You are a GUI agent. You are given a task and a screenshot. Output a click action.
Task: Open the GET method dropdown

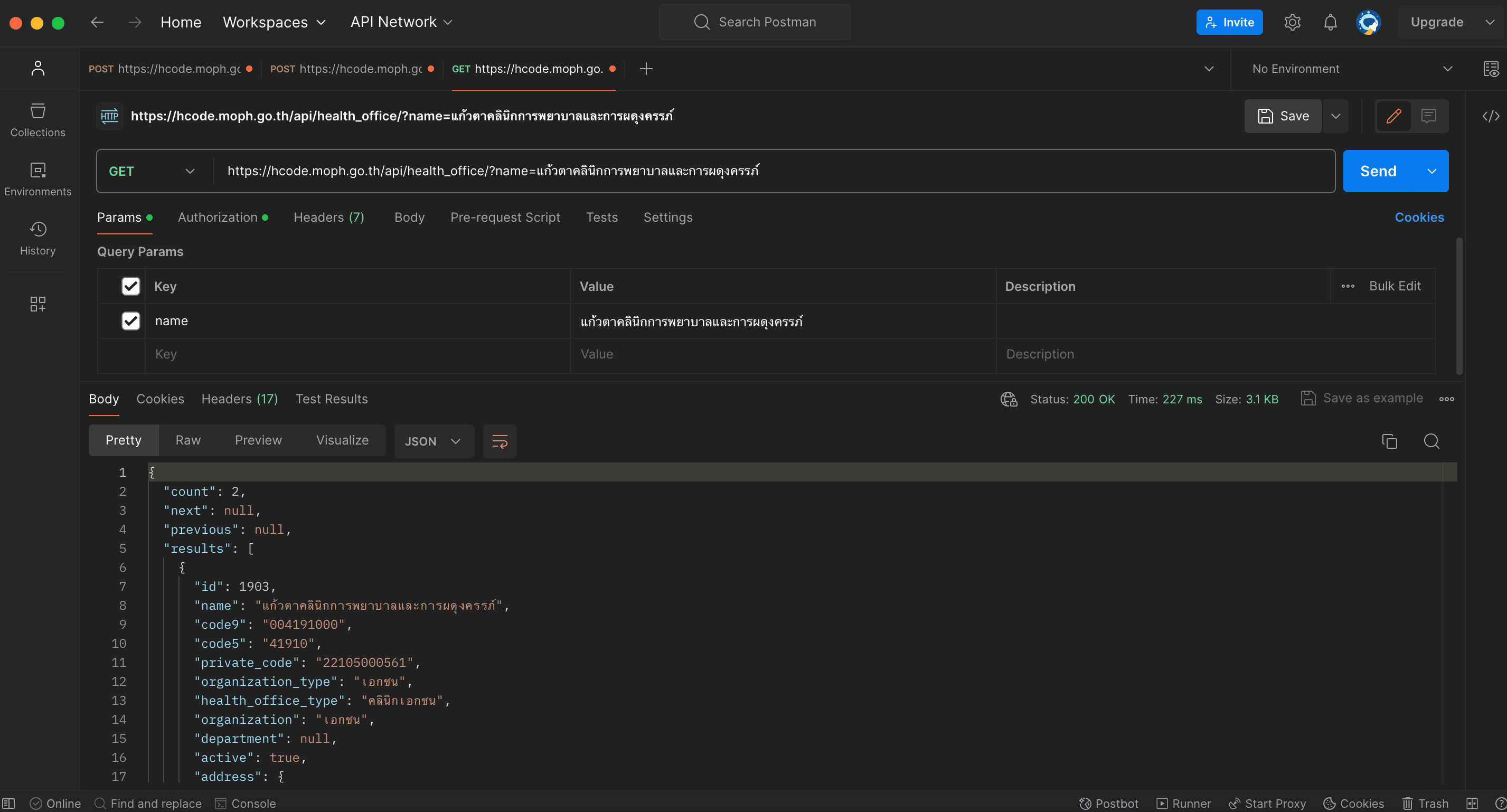tap(152, 172)
